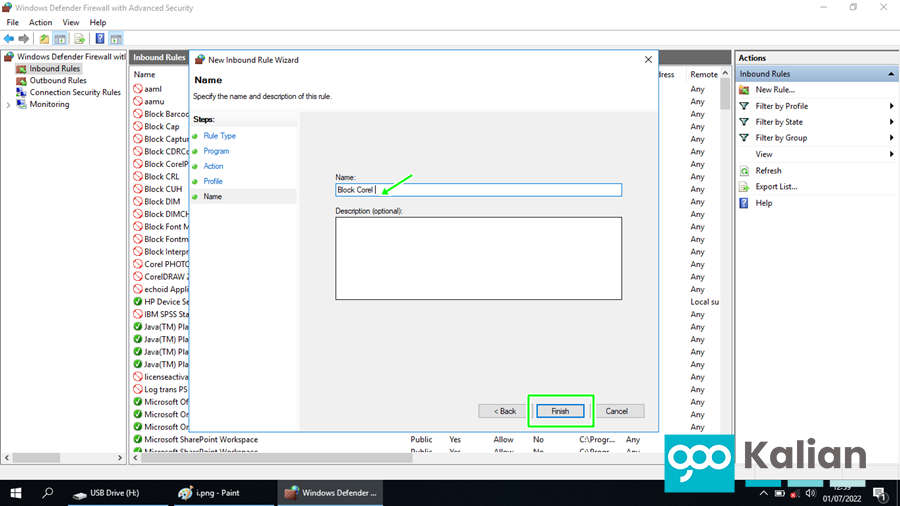The height and width of the screenshot is (506, 900).
Task: Click New Rule... in Actions pane
Action: pos(775,90)
